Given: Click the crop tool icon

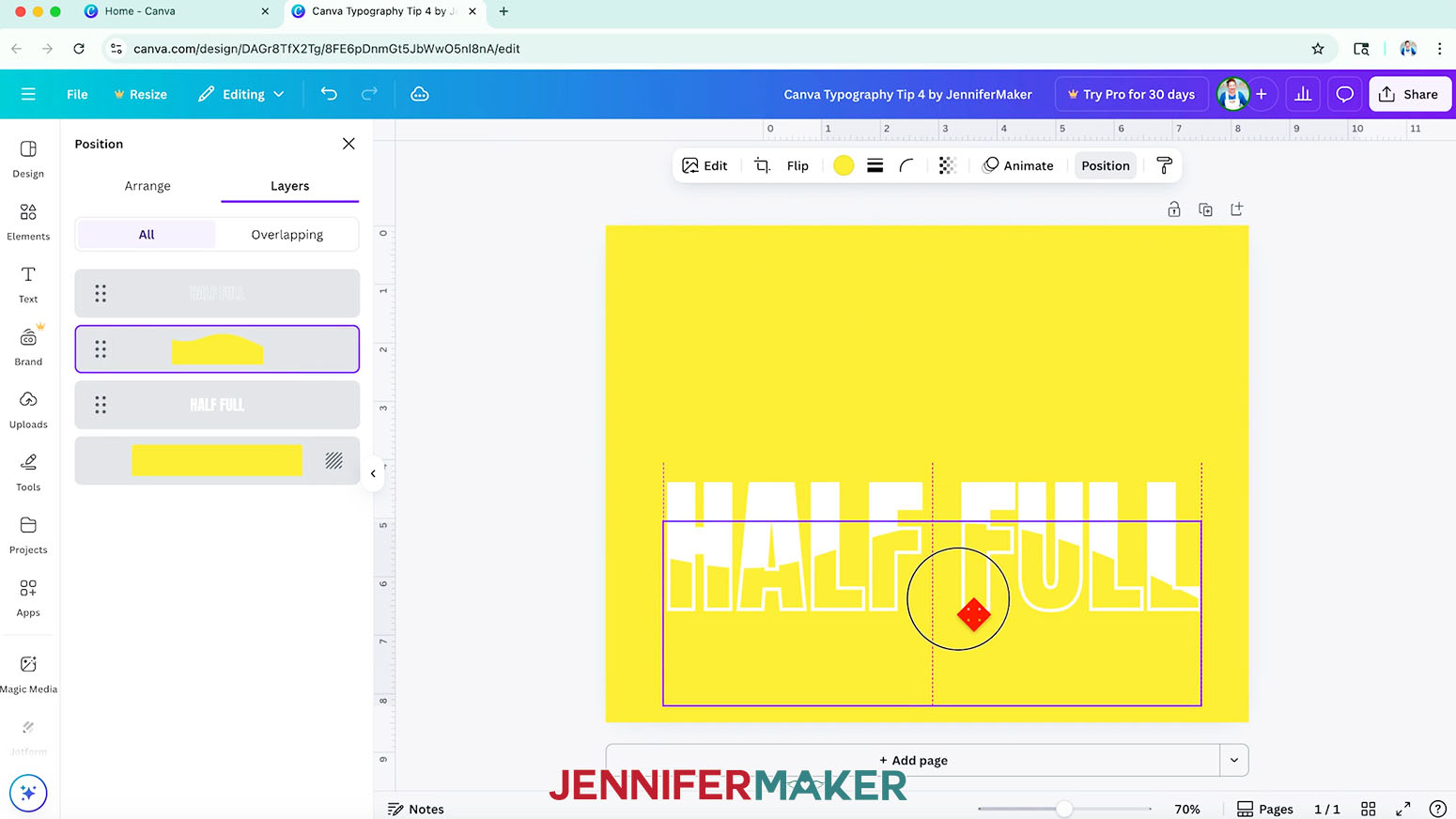Looking at the screenshot, I should tap(762, 165).
